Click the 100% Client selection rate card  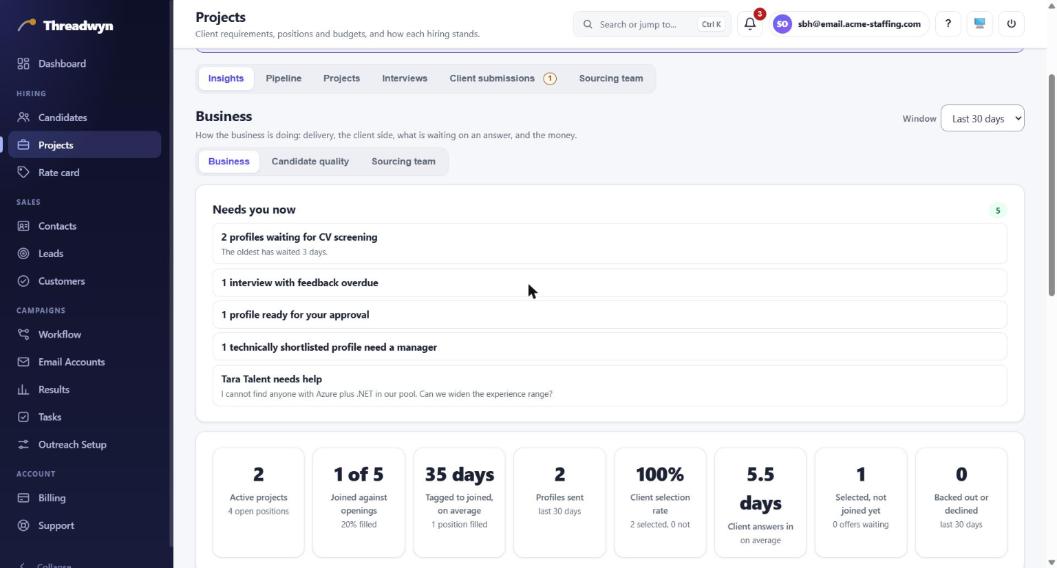pos(660,503)
